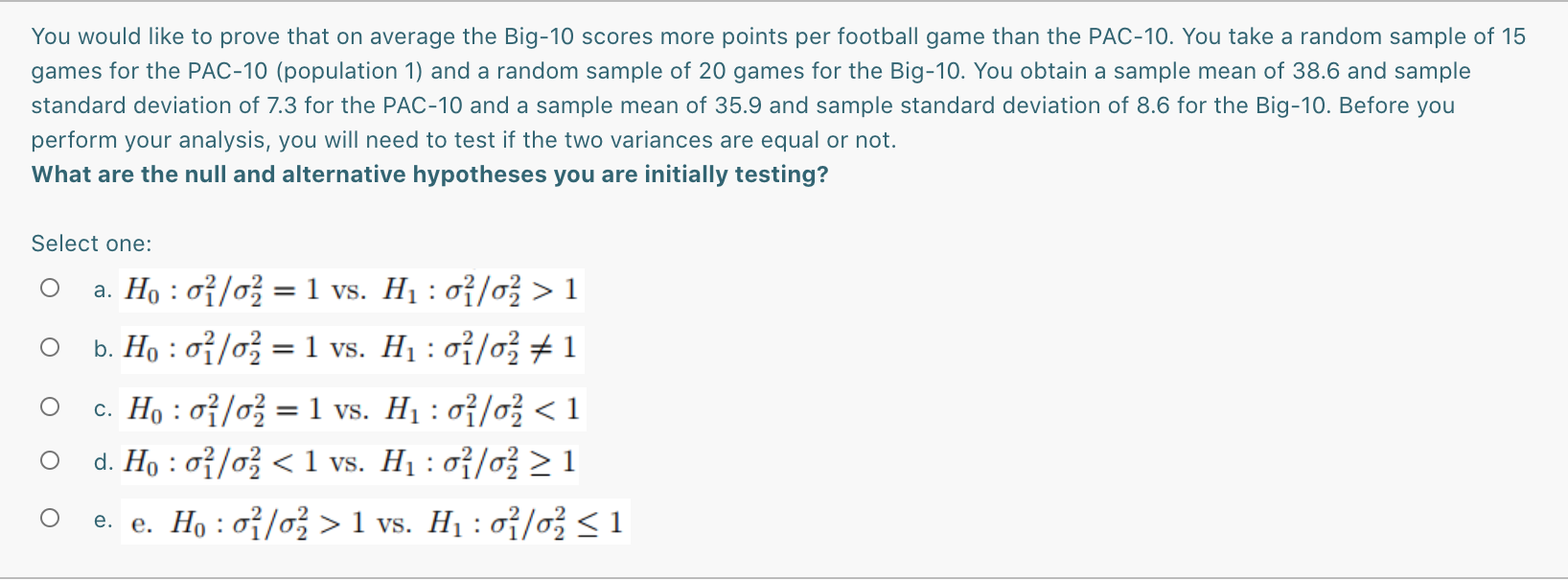The width and height of the screenshot is (1568, 581).
Task: Pick radio button for option d
Action: 50,461
